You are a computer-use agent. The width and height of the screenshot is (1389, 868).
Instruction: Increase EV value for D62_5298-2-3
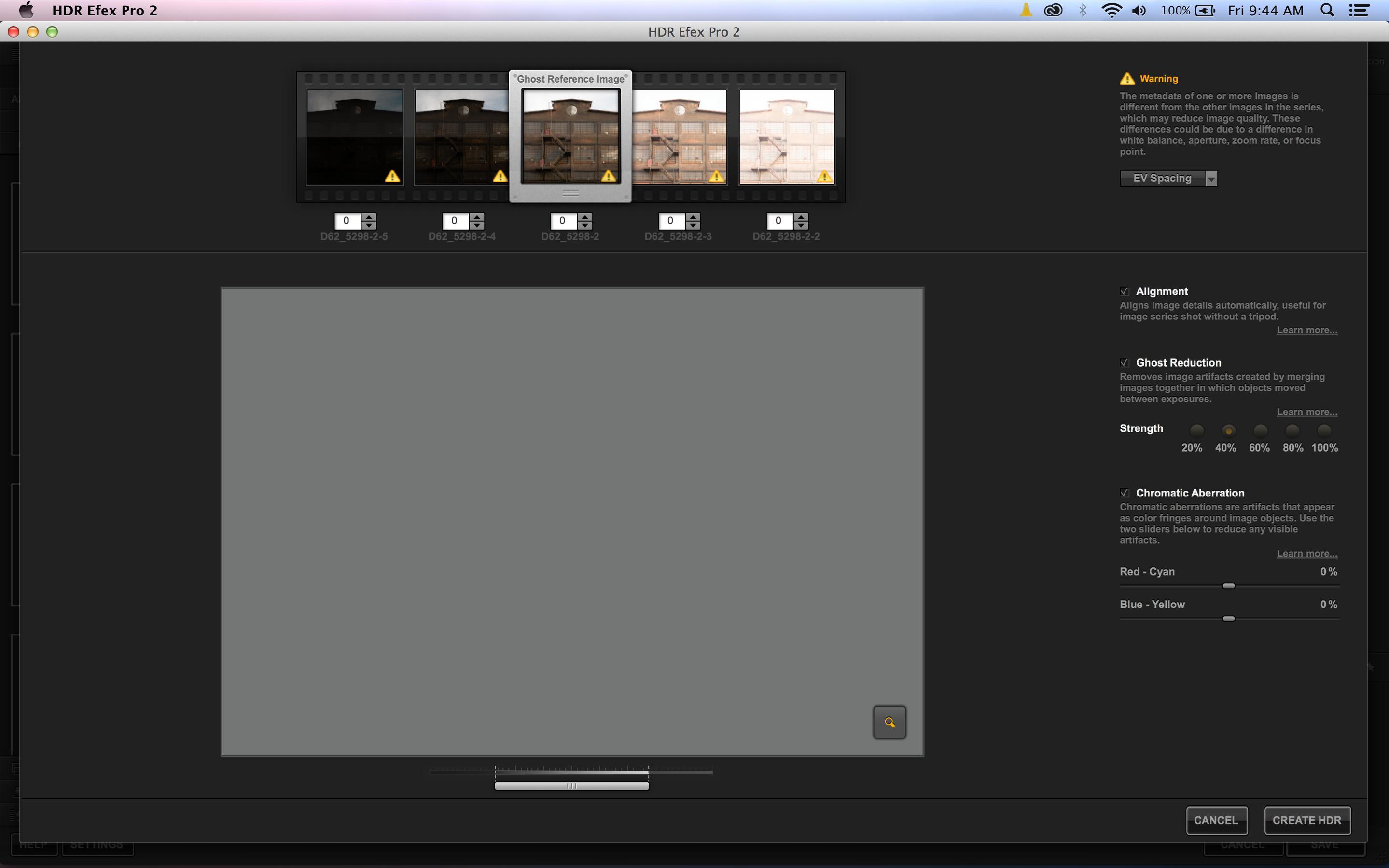tap(693, 217)
